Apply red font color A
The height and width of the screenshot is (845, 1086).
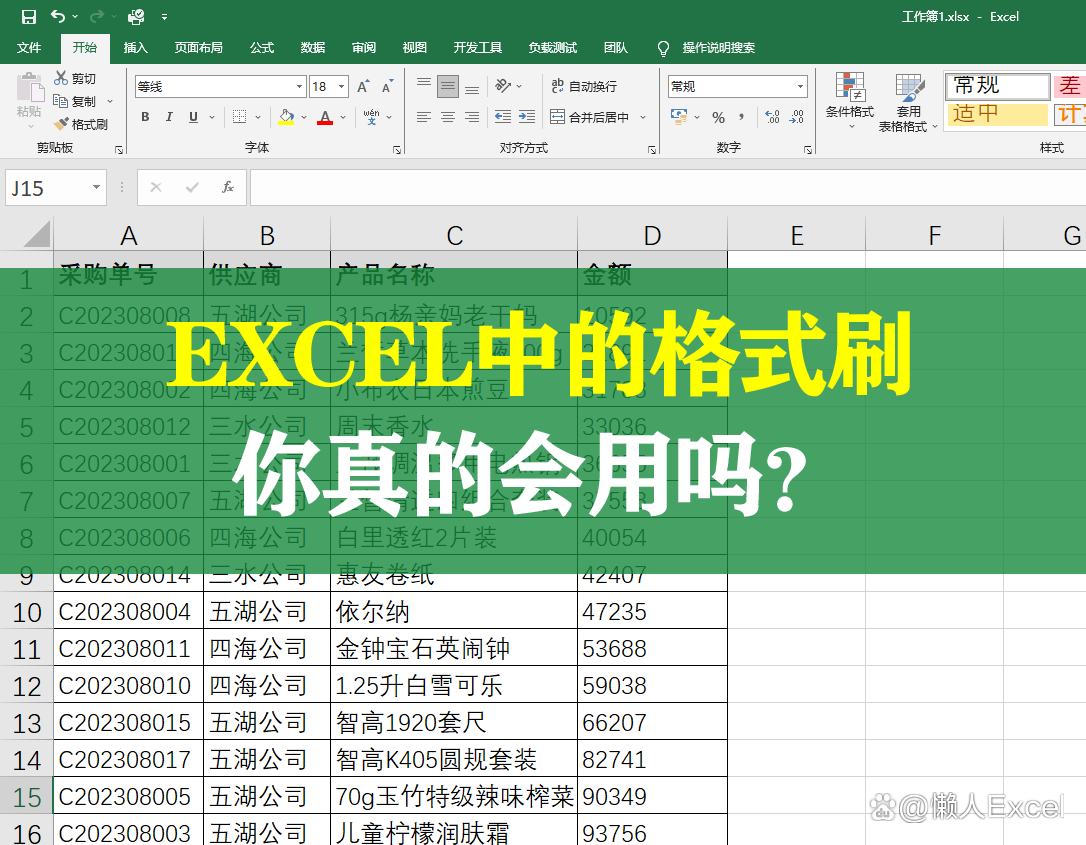(325, 117)
